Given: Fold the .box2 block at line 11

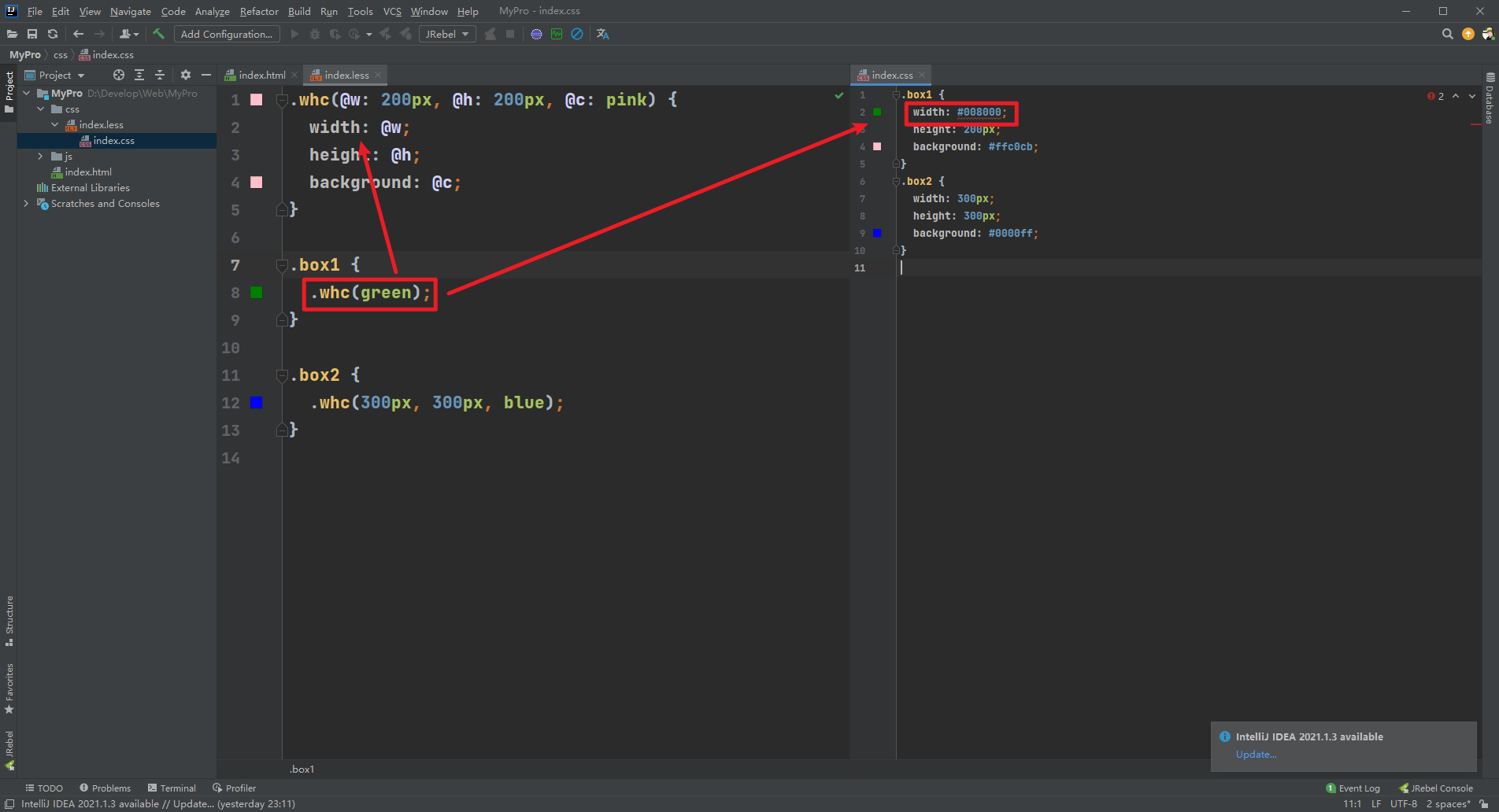Looking at the screenshot, I should (x=282, y=376).
